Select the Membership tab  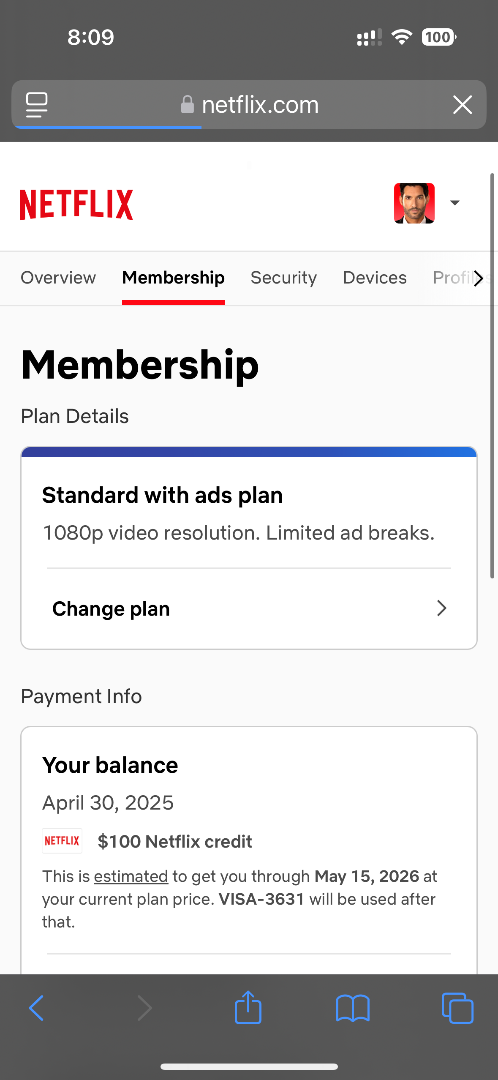coord(173,278)
